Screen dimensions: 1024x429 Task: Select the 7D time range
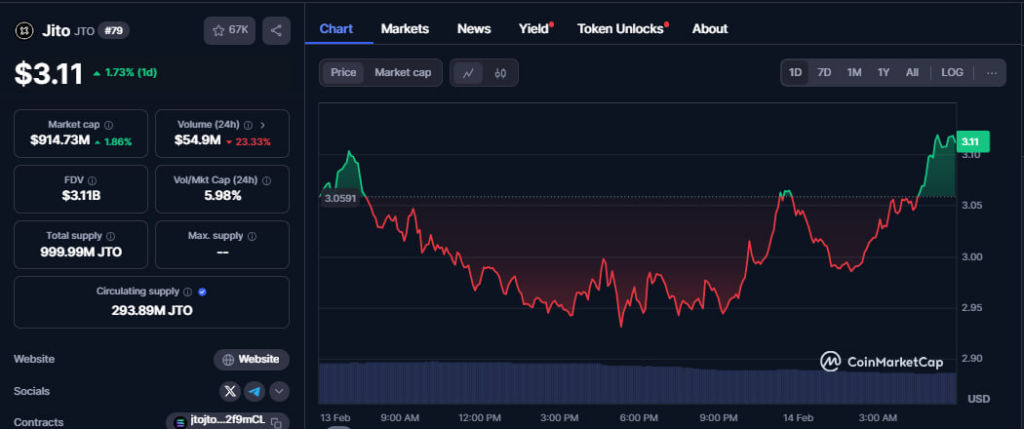coord(824,73)
